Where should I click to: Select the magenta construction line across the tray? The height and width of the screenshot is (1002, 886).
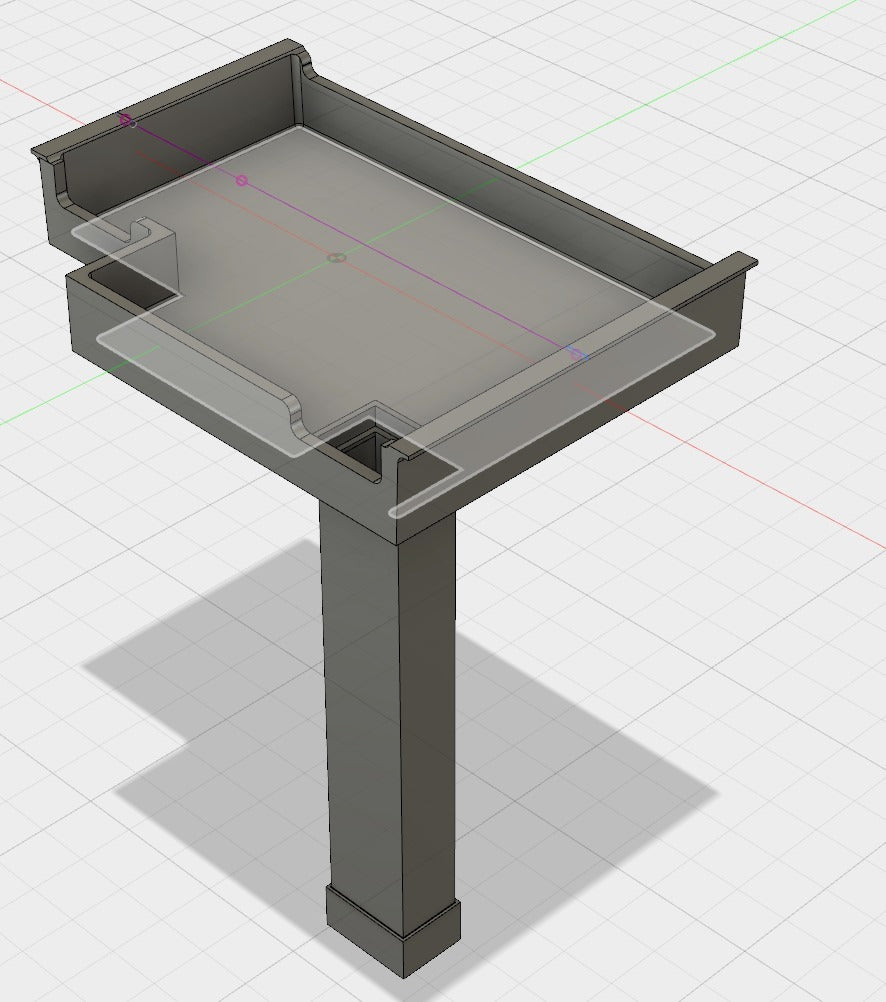point(352,238)
